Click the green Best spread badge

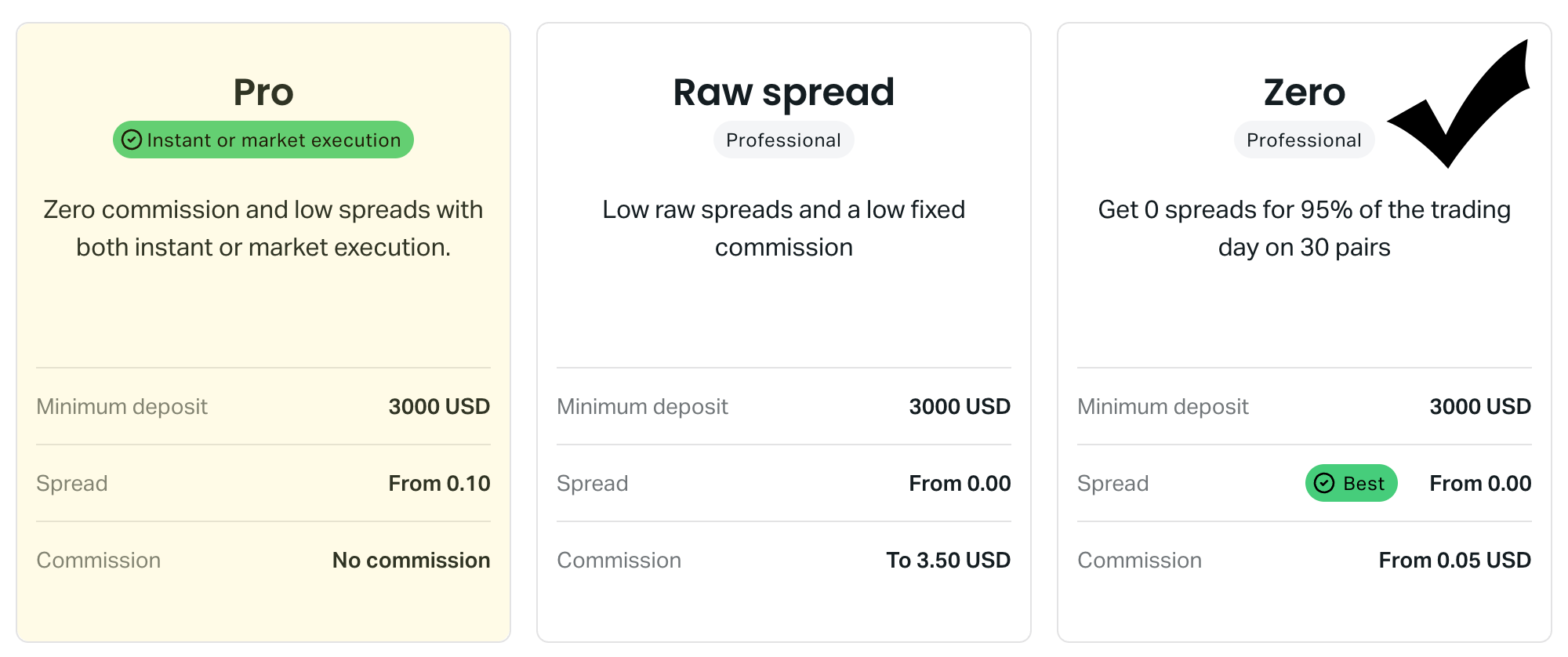click(1351, 483)
